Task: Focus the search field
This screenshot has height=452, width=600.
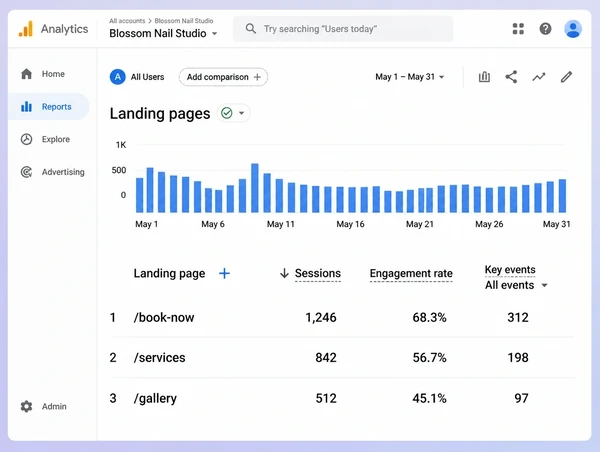Action: (x=343, y=29)
